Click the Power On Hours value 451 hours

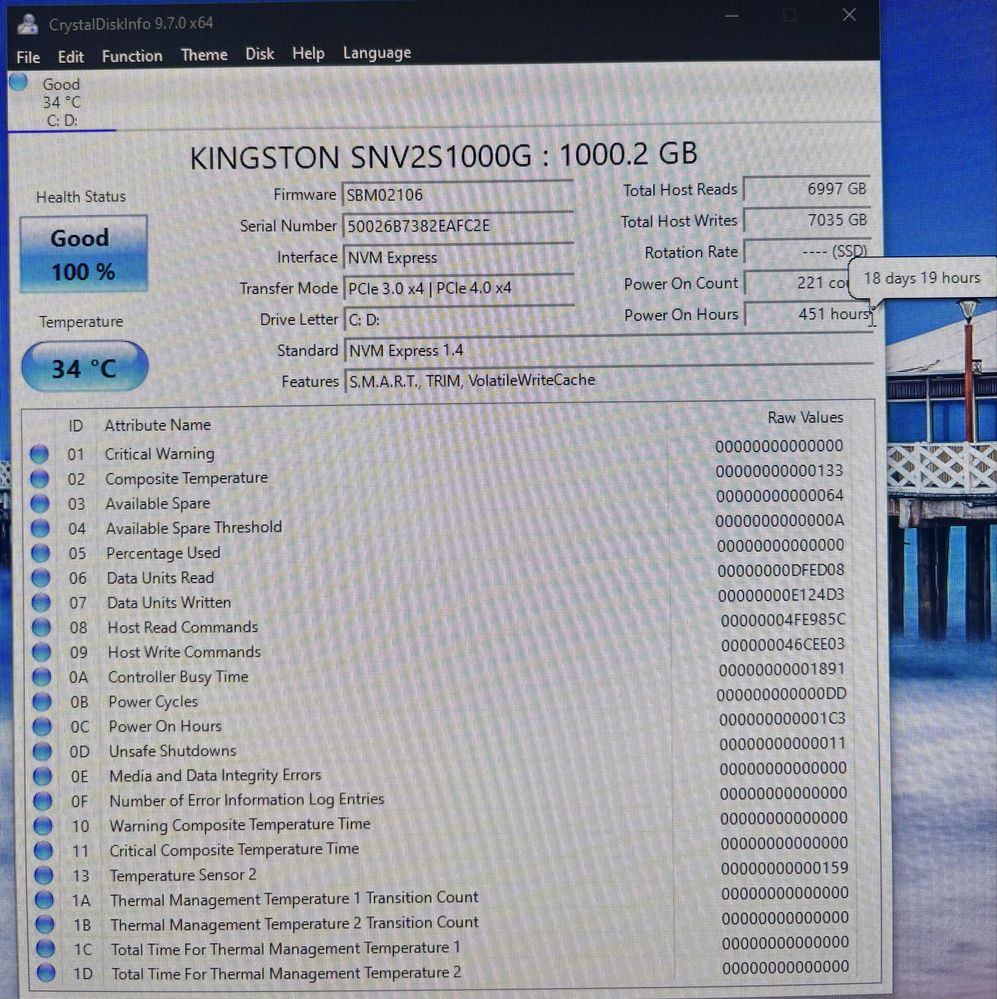coord(808,313)
